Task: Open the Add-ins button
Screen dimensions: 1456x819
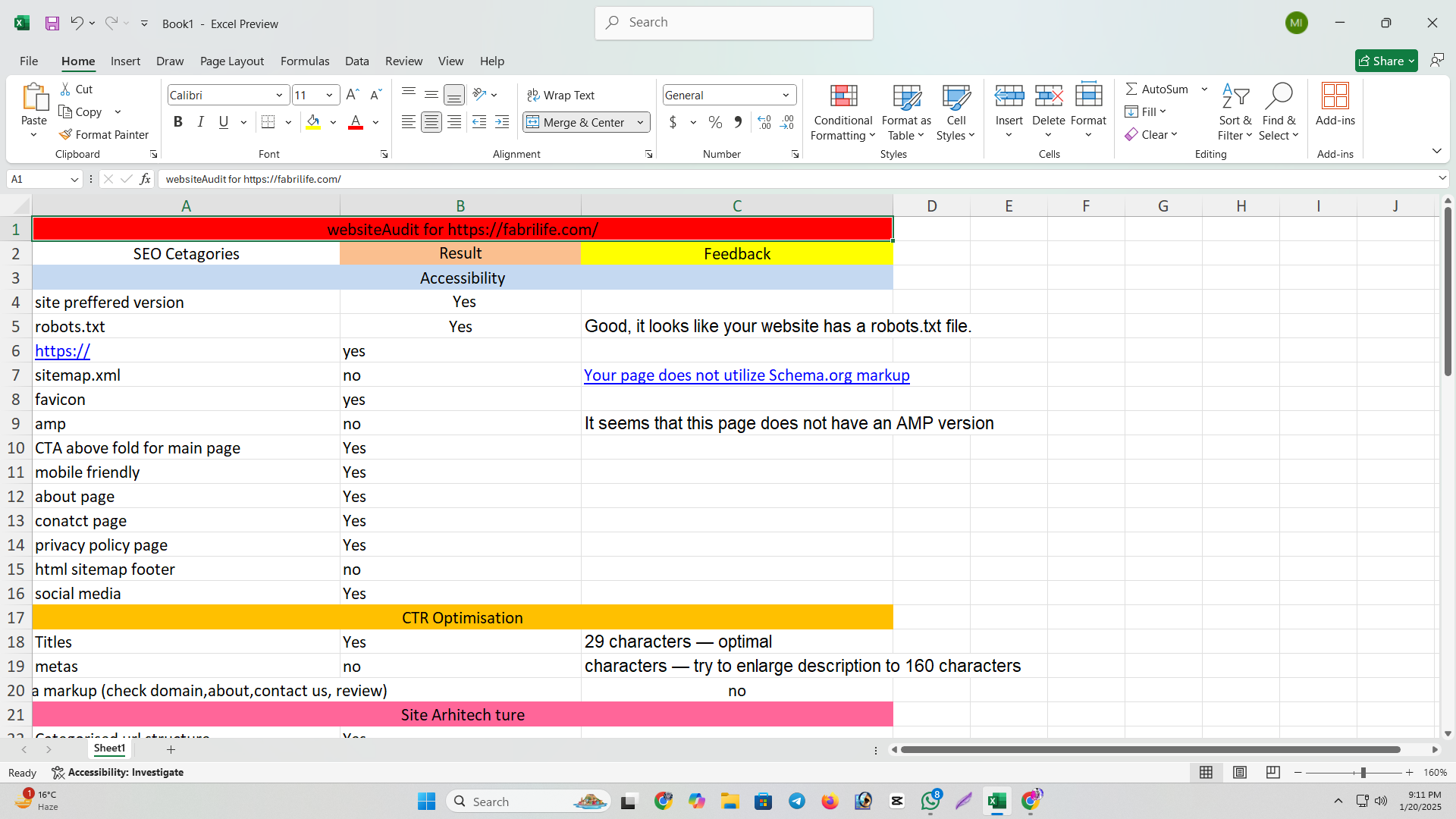Action: pos(1335,105)
